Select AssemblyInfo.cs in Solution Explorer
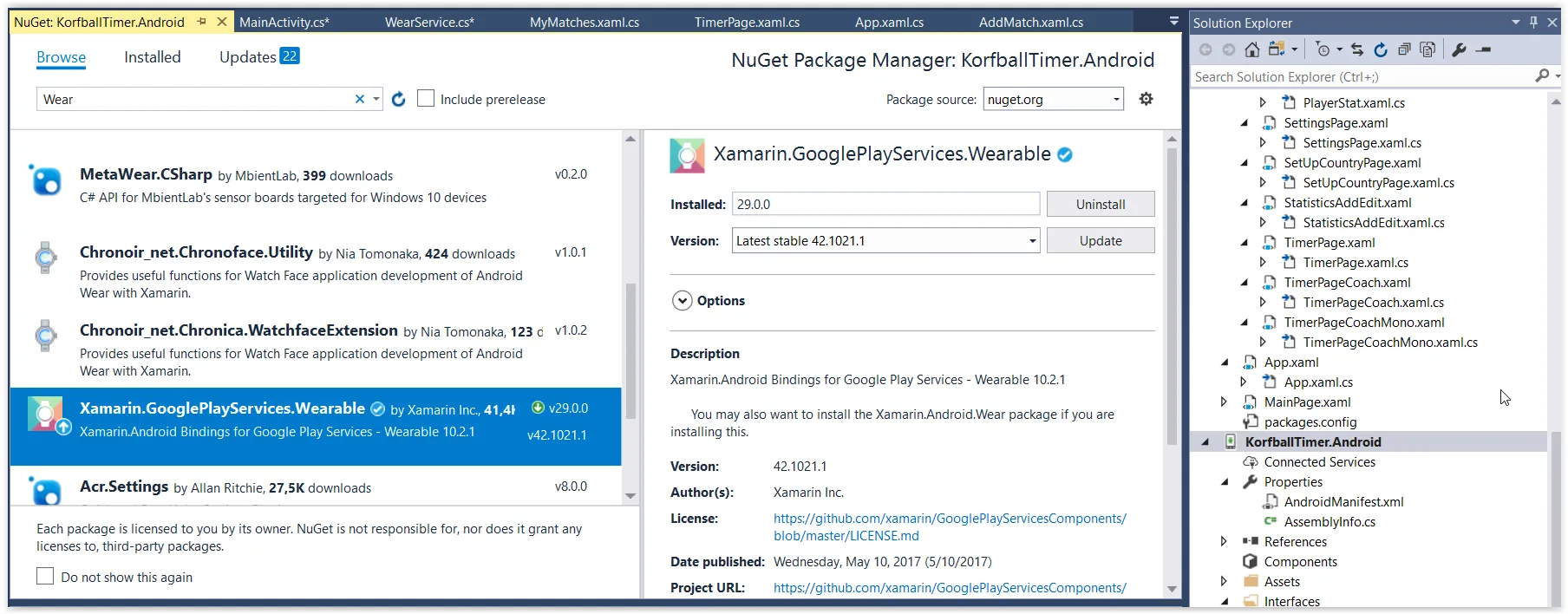The height and width of the screenshot is (614, 1568). pos(1330,521)
